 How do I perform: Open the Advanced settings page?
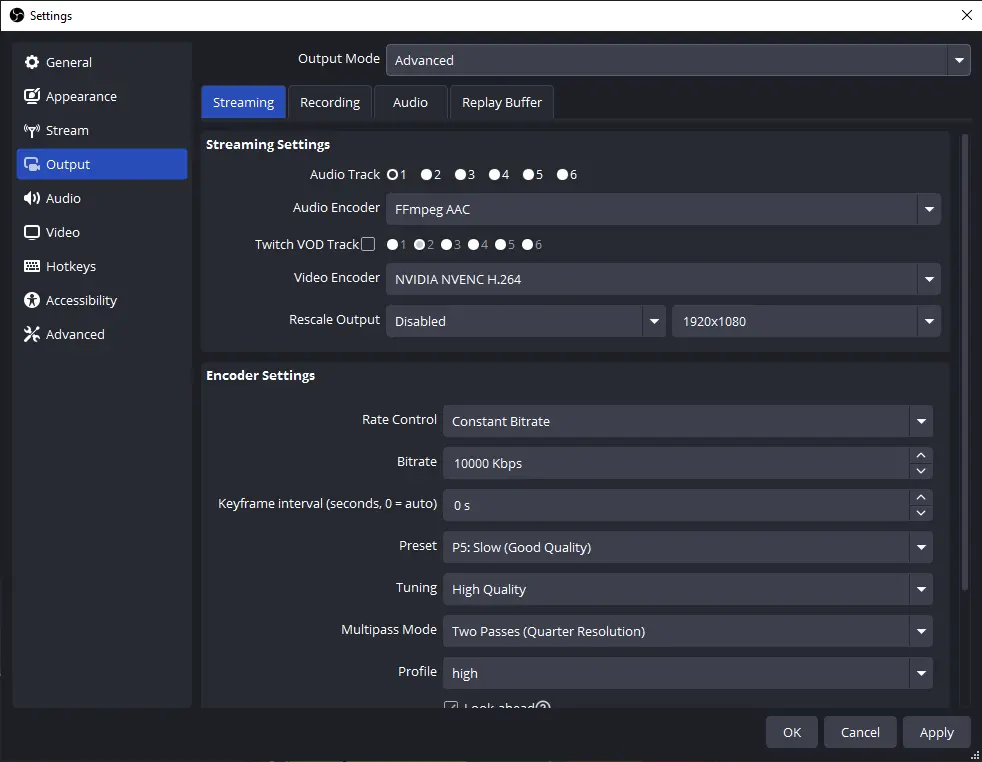[x=102, y=334]
